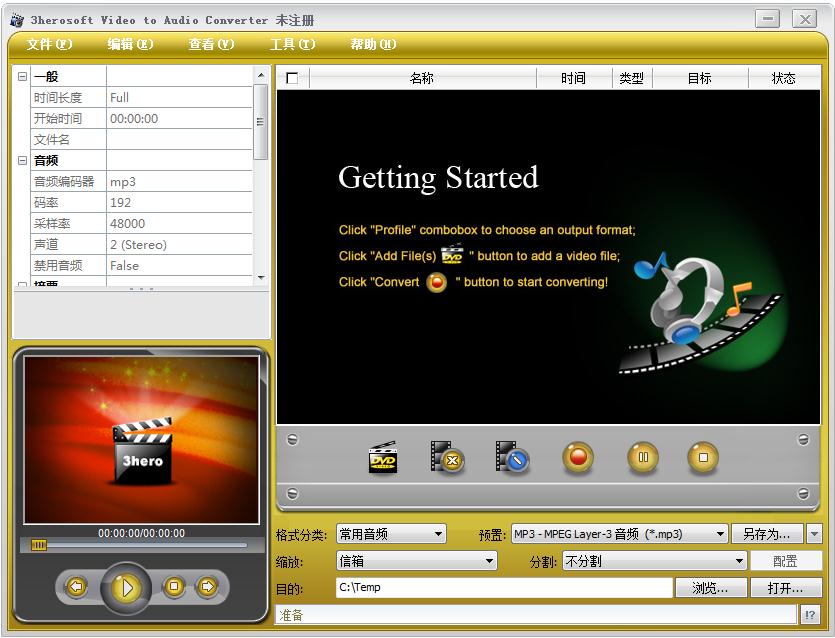Collapse the 音频 property group

point(22,160)
